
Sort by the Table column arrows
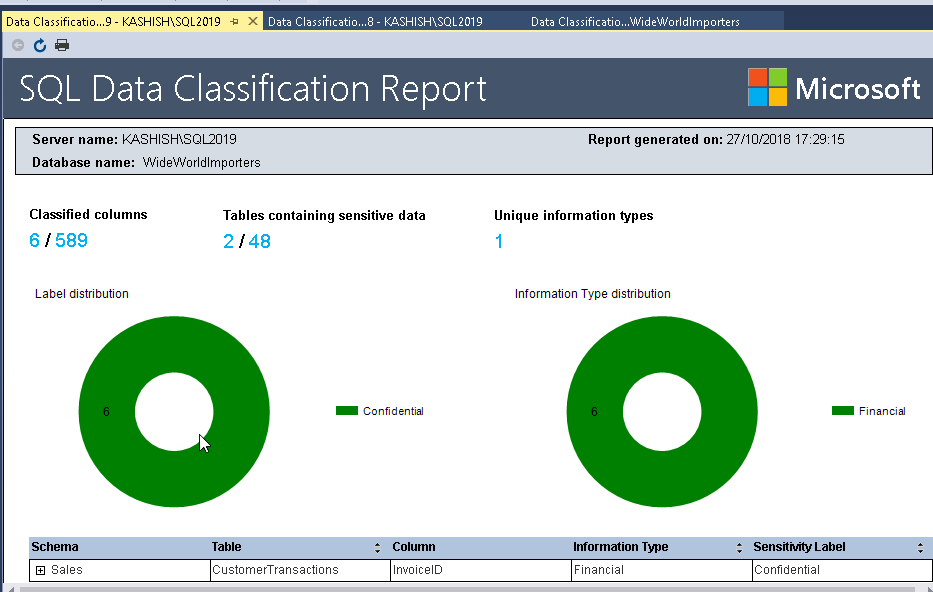coord(377,548)
